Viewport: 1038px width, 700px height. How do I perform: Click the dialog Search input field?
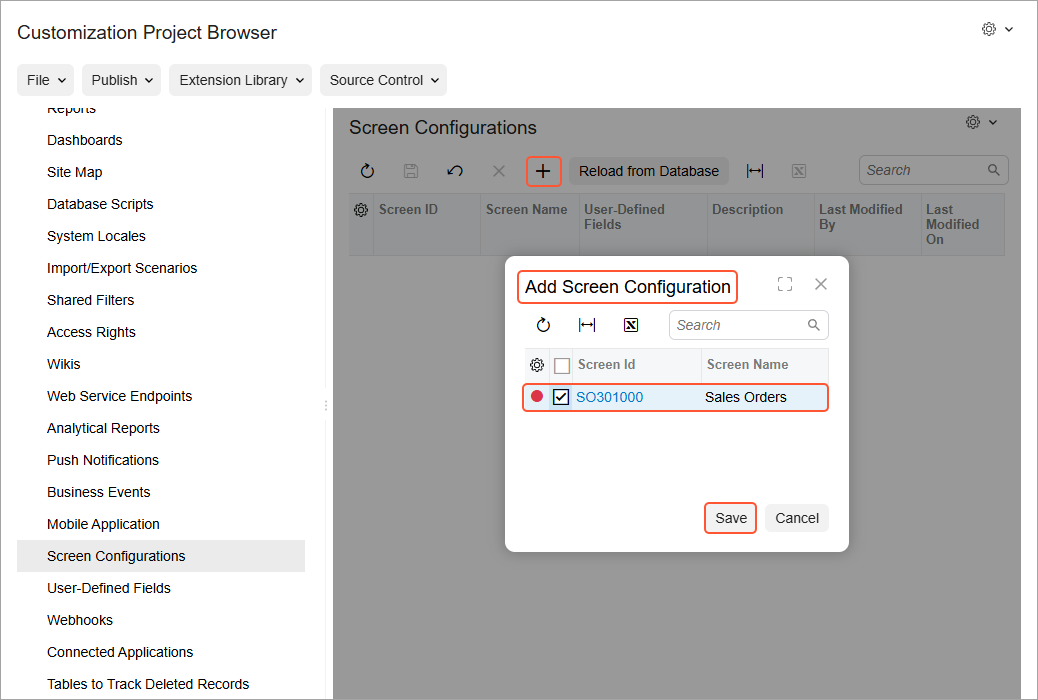(x=740, y=325)
